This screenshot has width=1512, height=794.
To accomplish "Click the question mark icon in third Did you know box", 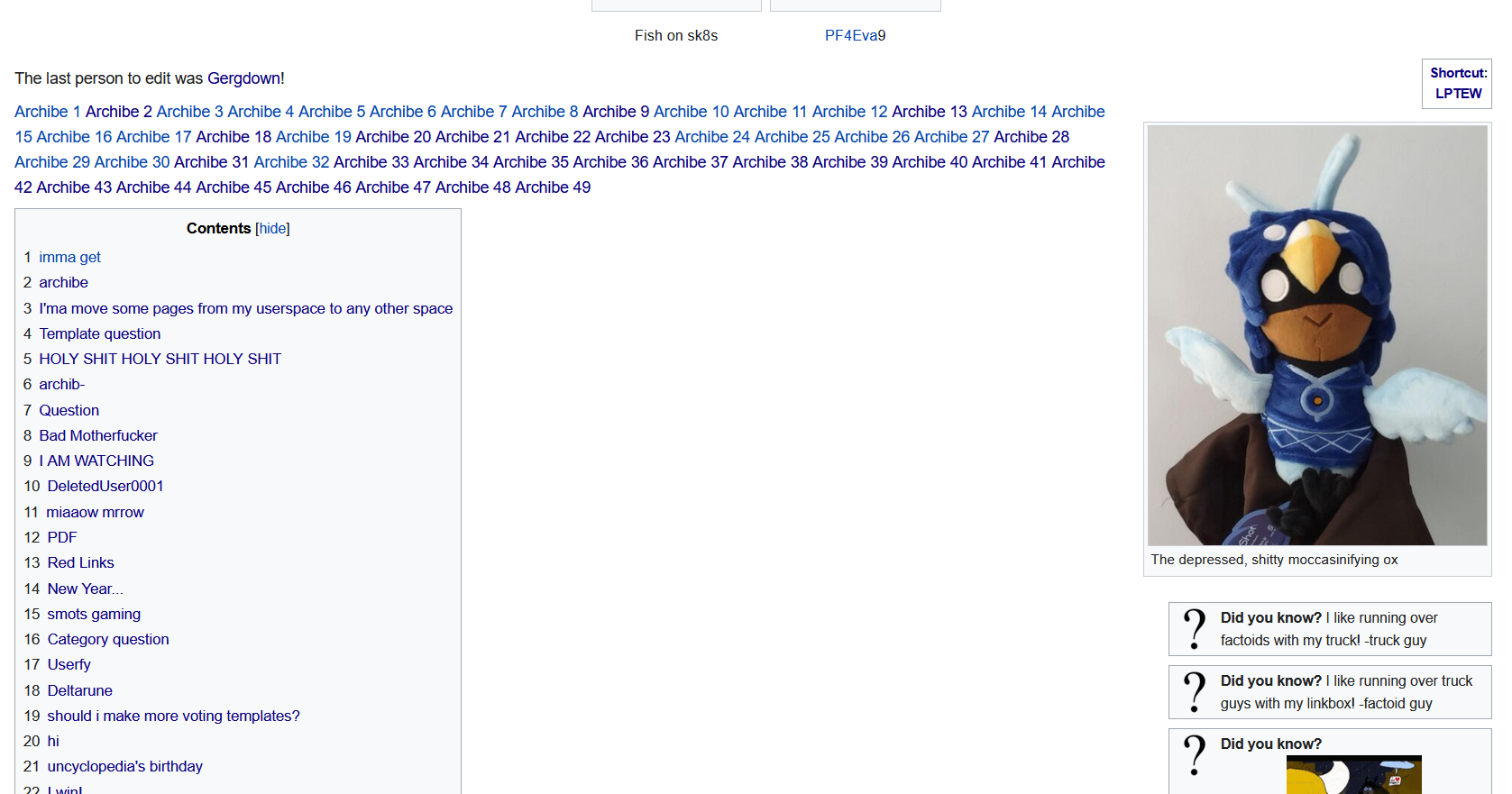I will click(x=1195, y=755).
